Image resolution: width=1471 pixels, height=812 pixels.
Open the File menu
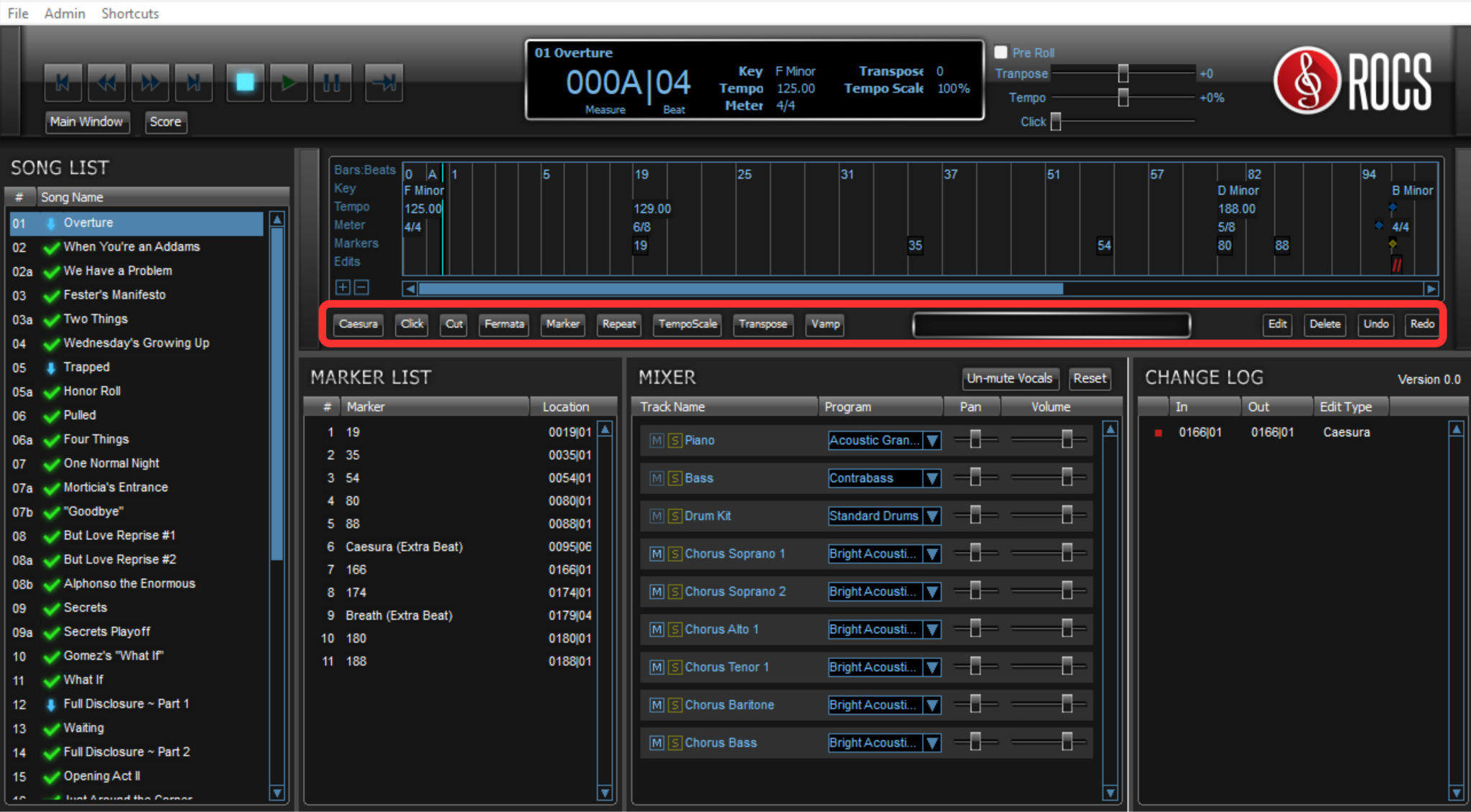click(x=17, y=13)
